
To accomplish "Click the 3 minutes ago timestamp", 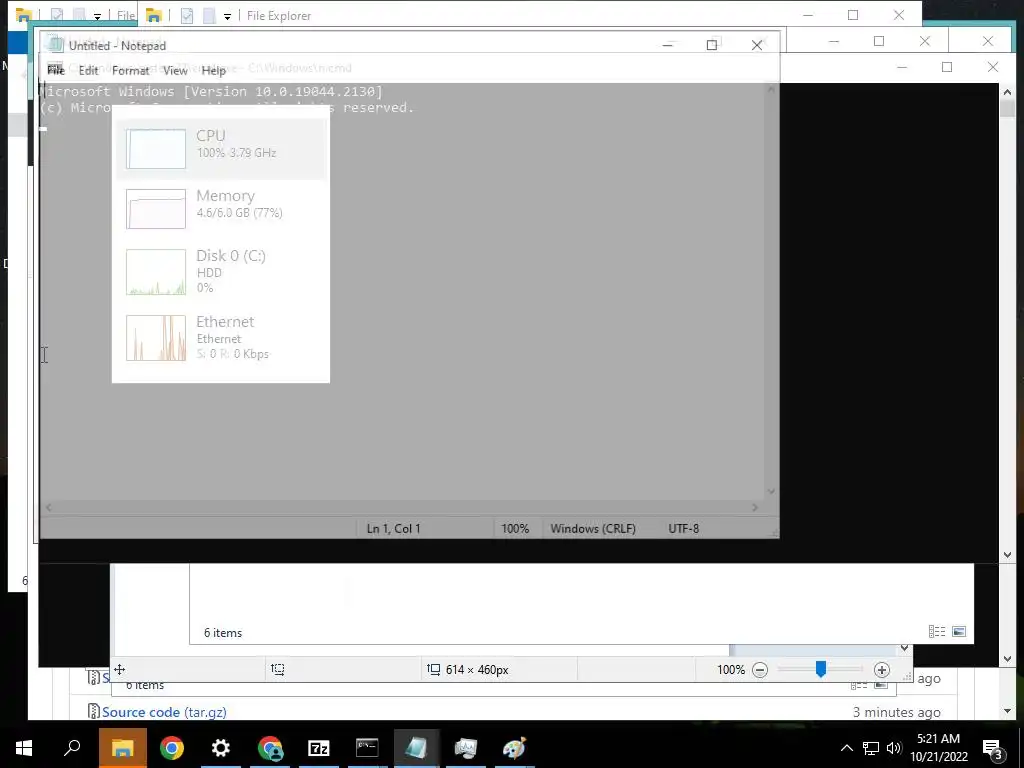I will click(896, 712).
